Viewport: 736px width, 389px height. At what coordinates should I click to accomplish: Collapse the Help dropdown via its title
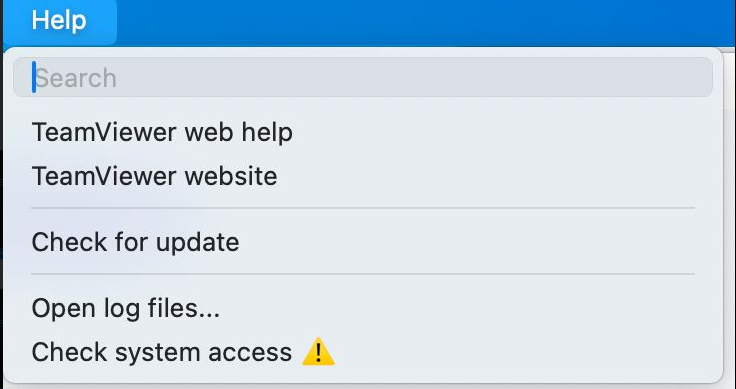pyautogui.click(x=59, y=21)
